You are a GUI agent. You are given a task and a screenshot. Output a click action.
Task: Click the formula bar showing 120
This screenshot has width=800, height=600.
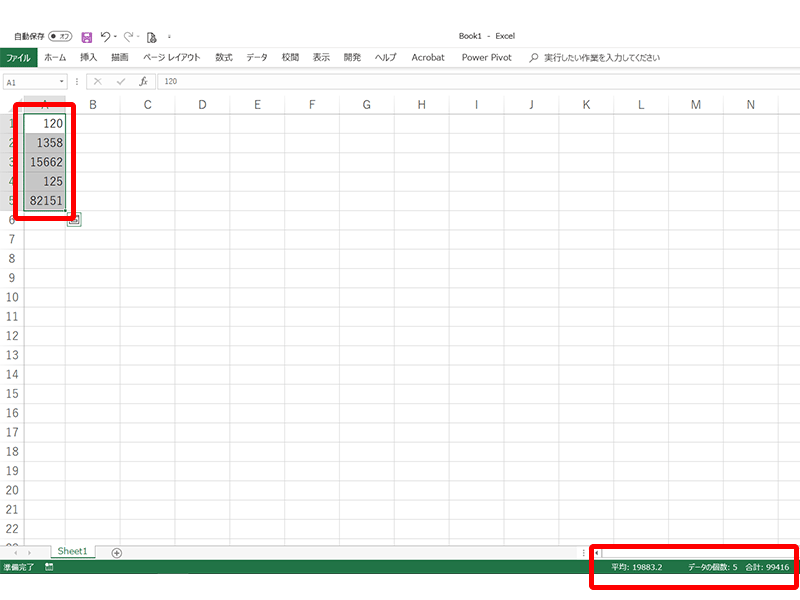pyautogui.click(x=400, y=82)
